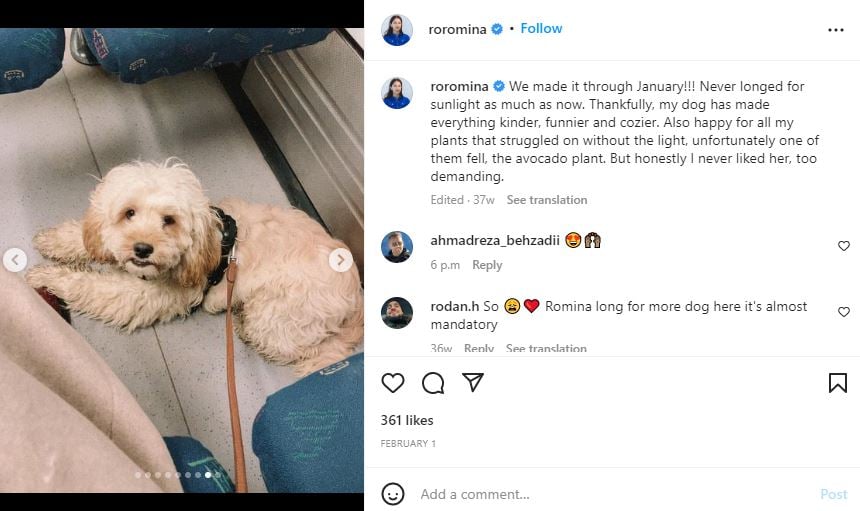The height and width of the screenshot is (511, 860).
Task: Like rodan.h's comment
Action: (x=843, y=312)
